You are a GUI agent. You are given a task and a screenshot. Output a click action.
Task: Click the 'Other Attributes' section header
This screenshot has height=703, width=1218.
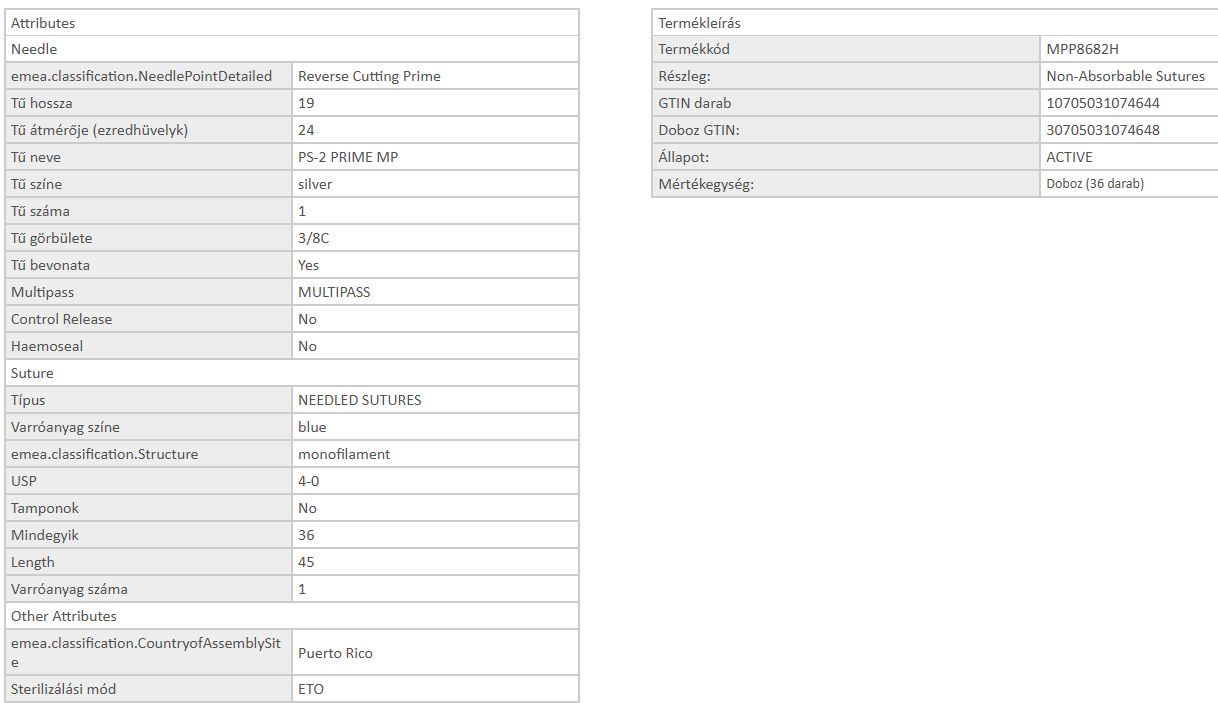pos(63,616)
